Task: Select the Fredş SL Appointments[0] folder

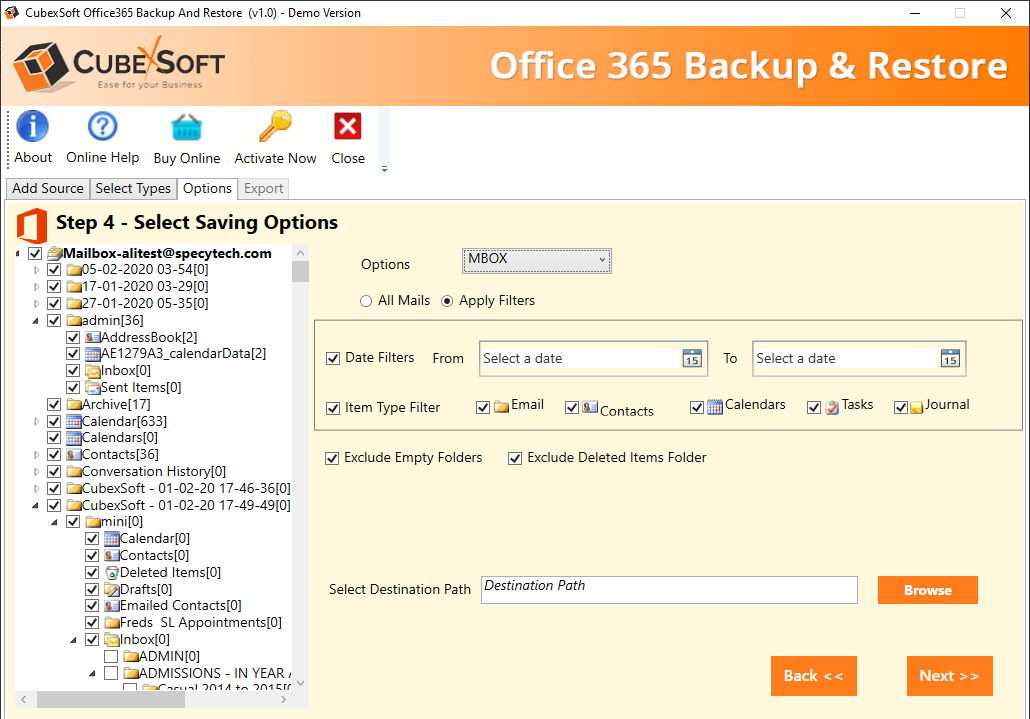Action: tap(201, 622)
